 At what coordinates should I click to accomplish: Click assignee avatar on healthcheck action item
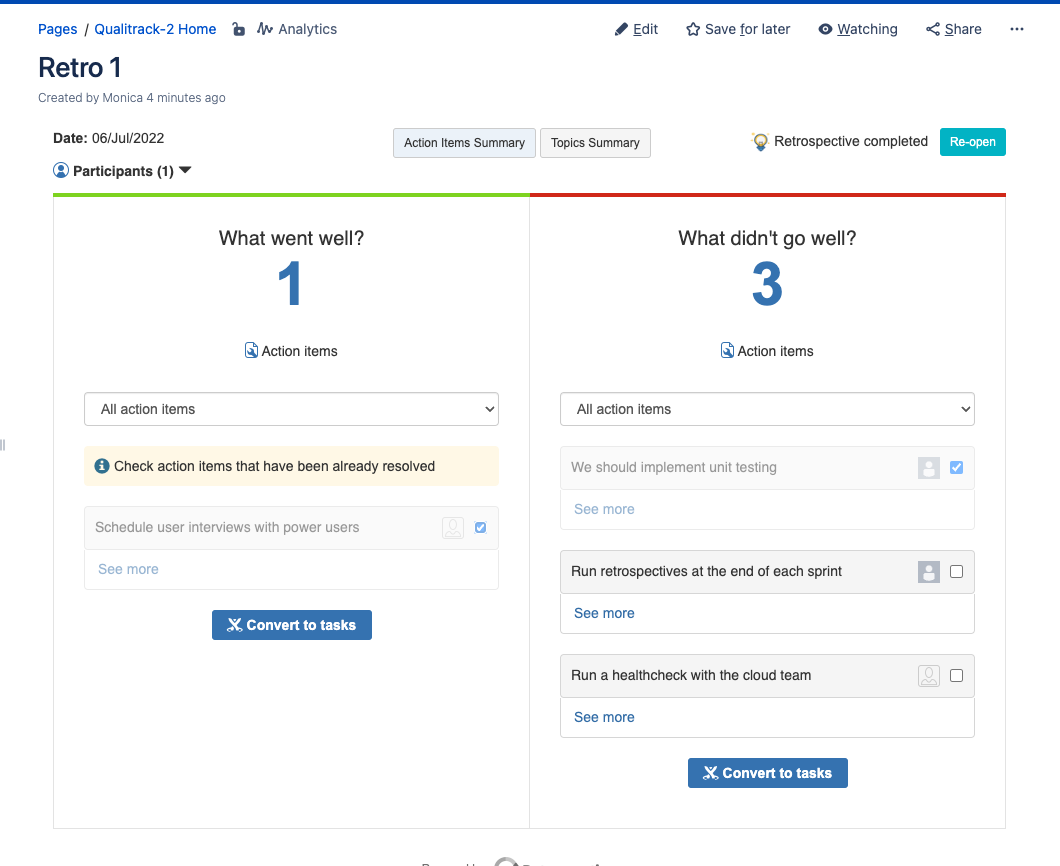click(929, 676)
